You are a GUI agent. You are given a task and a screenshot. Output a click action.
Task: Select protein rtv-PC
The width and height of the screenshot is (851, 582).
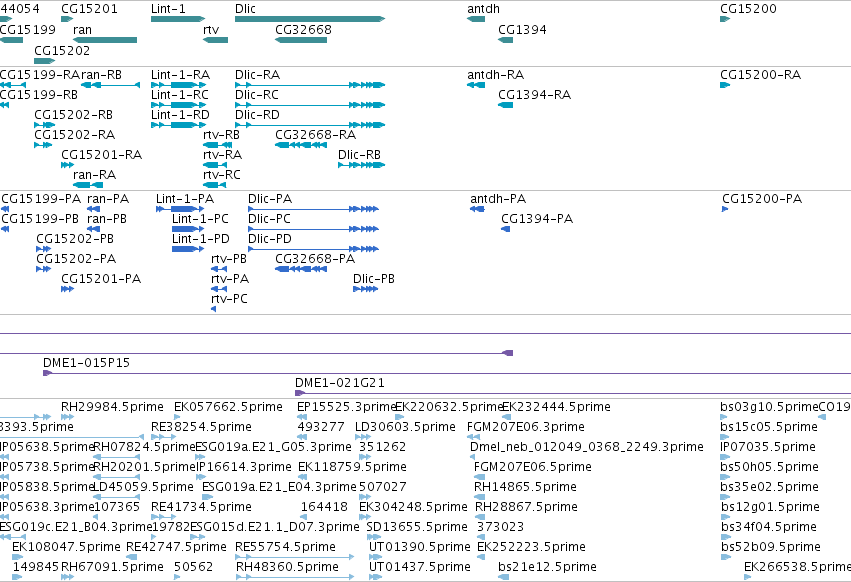tap(214, 309)
